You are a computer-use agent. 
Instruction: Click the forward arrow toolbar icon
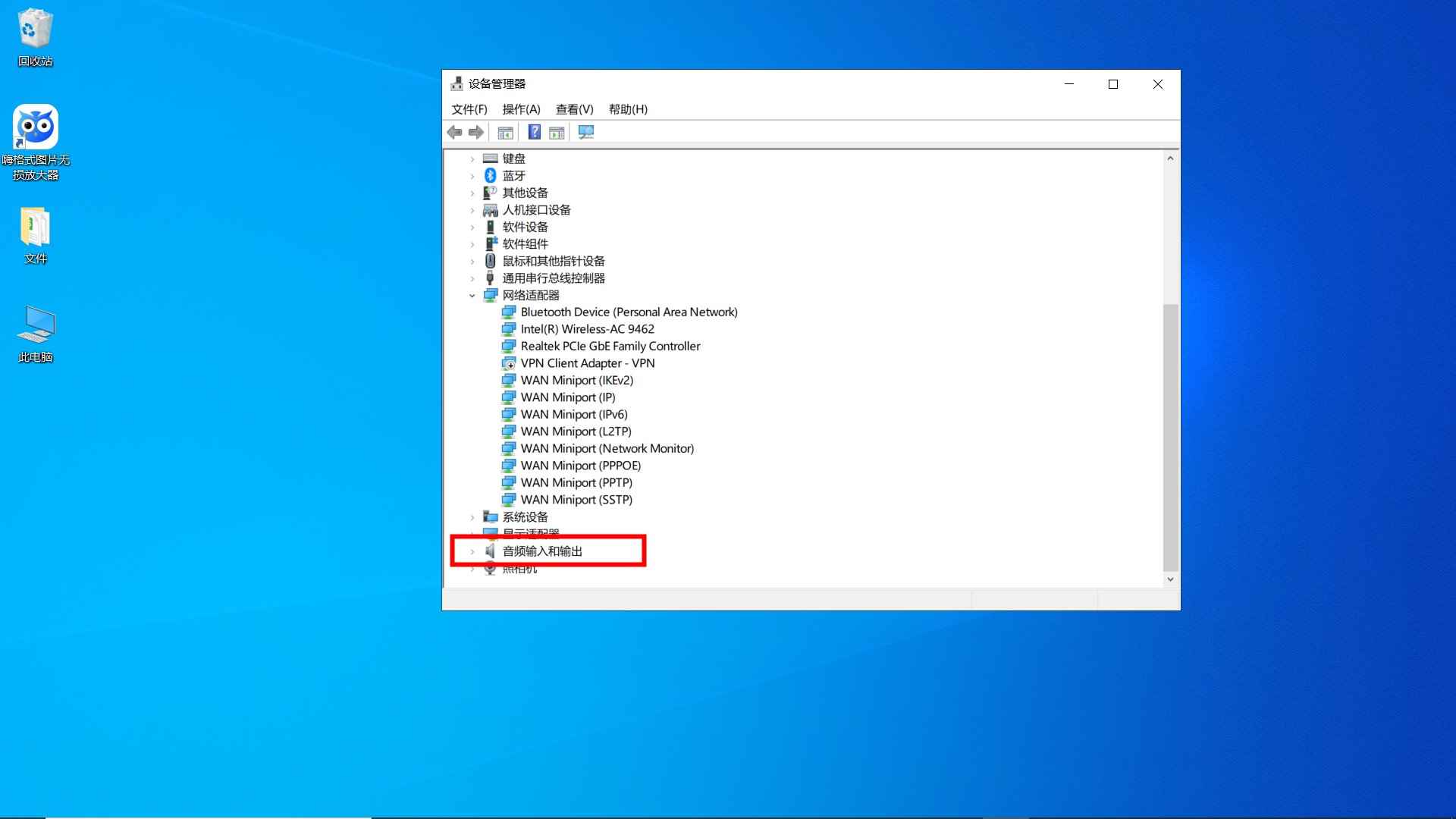476,133
